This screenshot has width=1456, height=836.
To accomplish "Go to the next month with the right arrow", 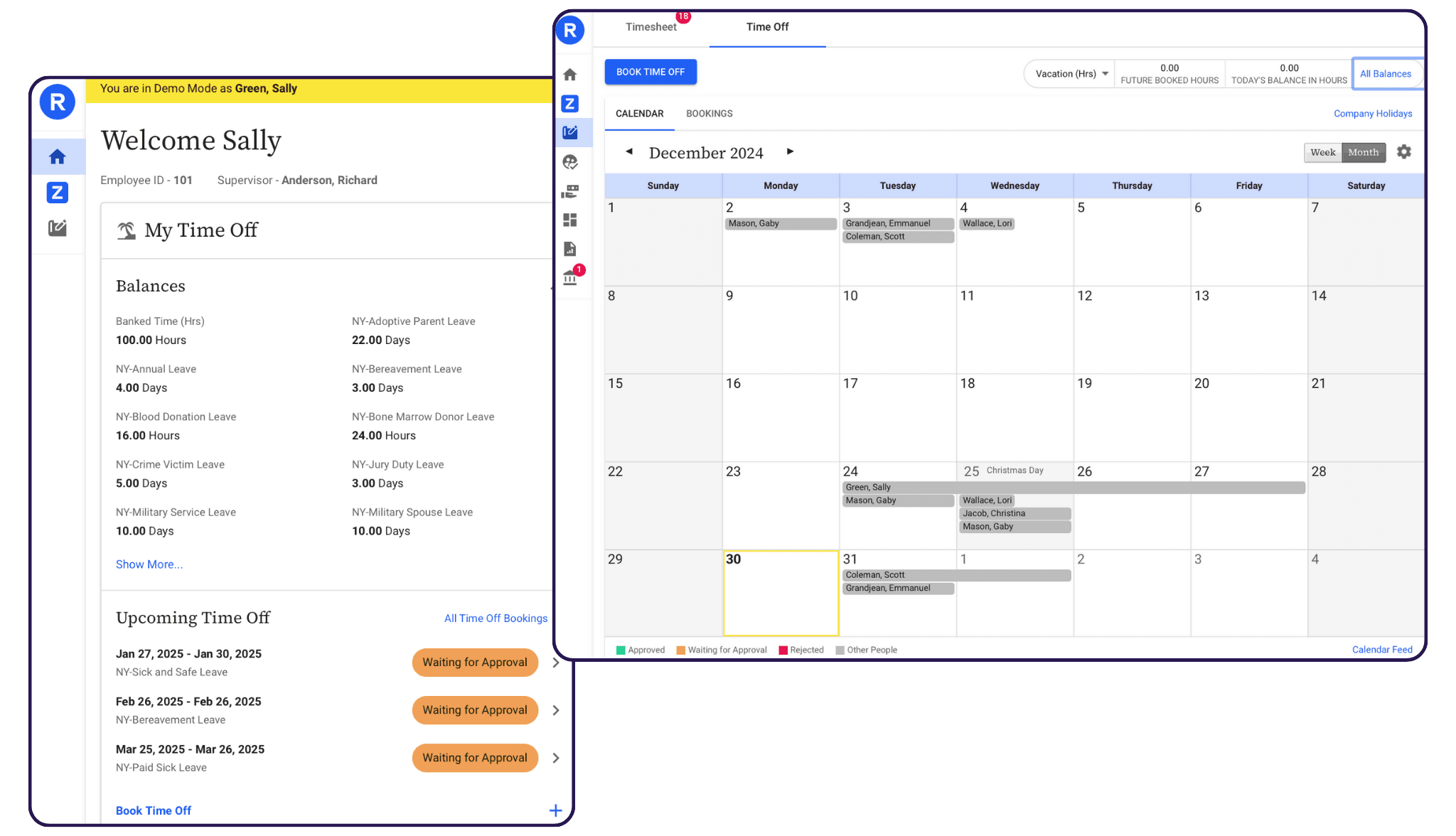I will click(790, 151).
